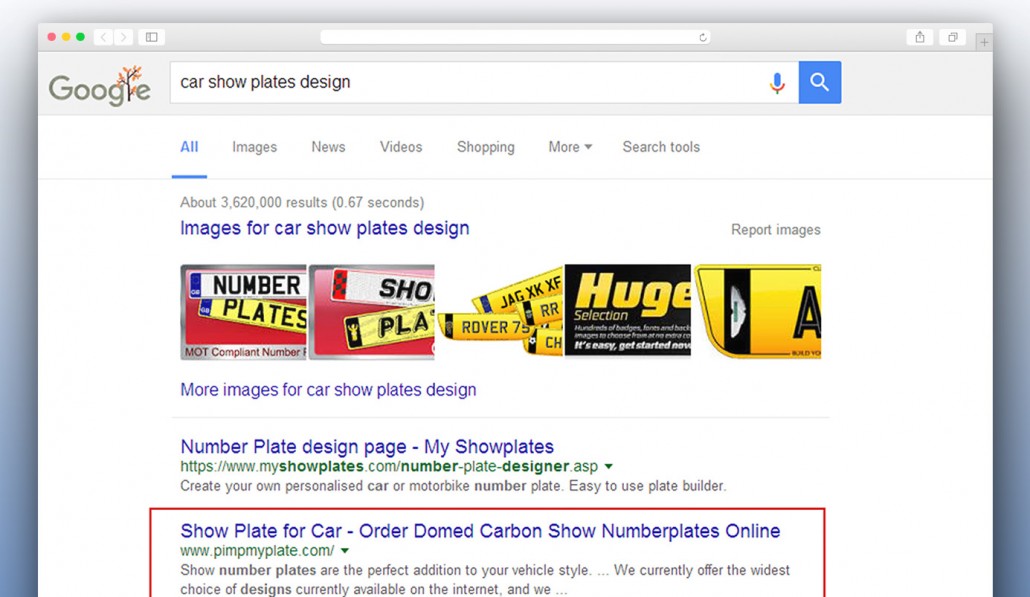Open Safari share button
Image resolution: width=1030 pixels, height=597 pixels.
coord(920,37)
